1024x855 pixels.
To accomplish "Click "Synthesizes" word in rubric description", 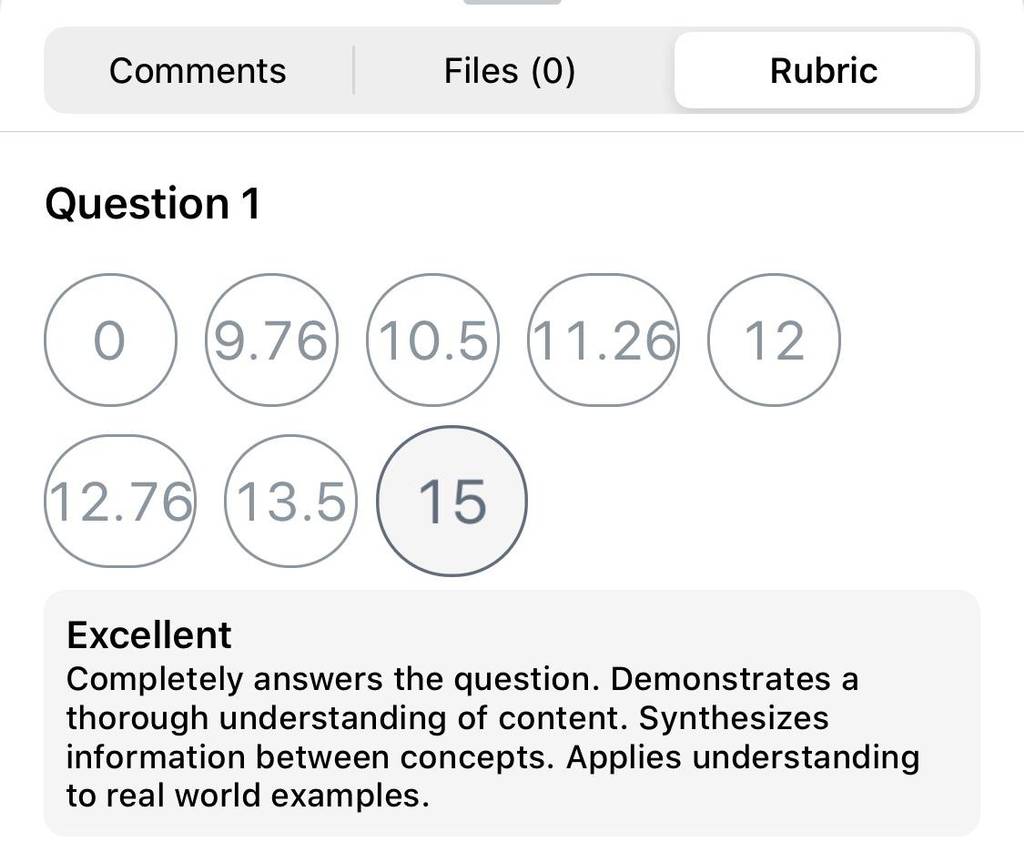I will click(734, 718).
